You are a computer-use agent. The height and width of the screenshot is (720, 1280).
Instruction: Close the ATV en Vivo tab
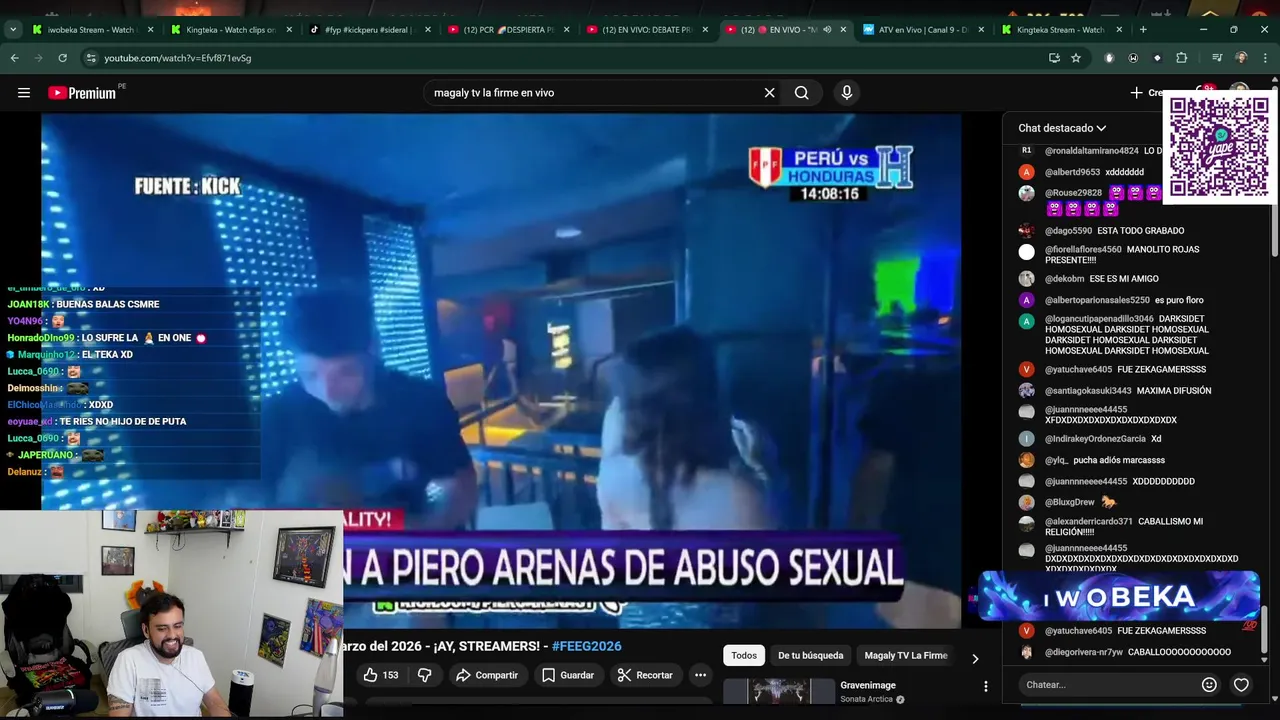coord(981,30)
